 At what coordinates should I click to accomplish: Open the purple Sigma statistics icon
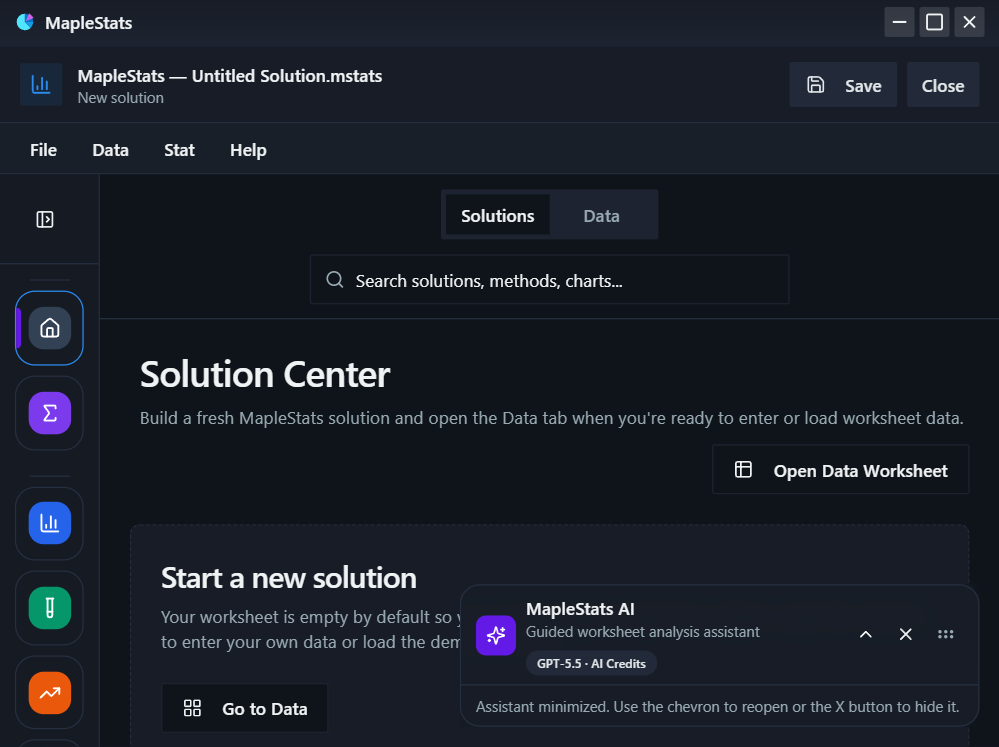[50, 413]
